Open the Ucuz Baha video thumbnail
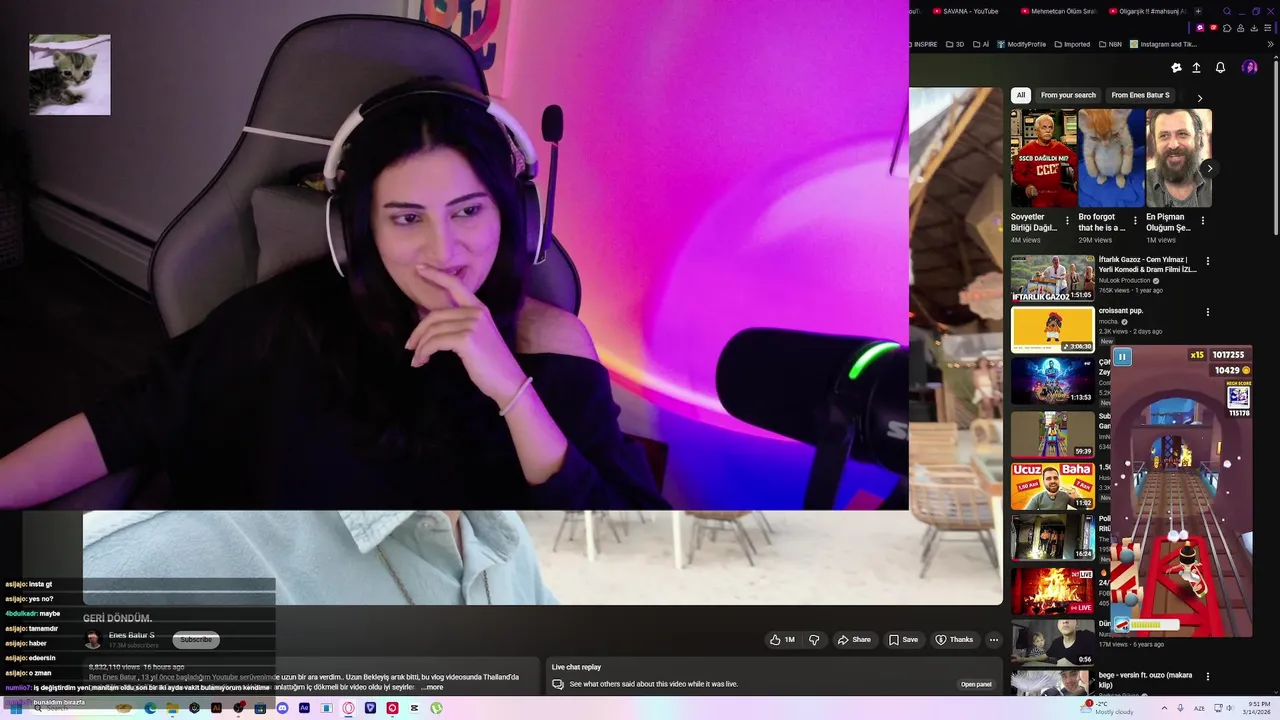 point(1053,485)
